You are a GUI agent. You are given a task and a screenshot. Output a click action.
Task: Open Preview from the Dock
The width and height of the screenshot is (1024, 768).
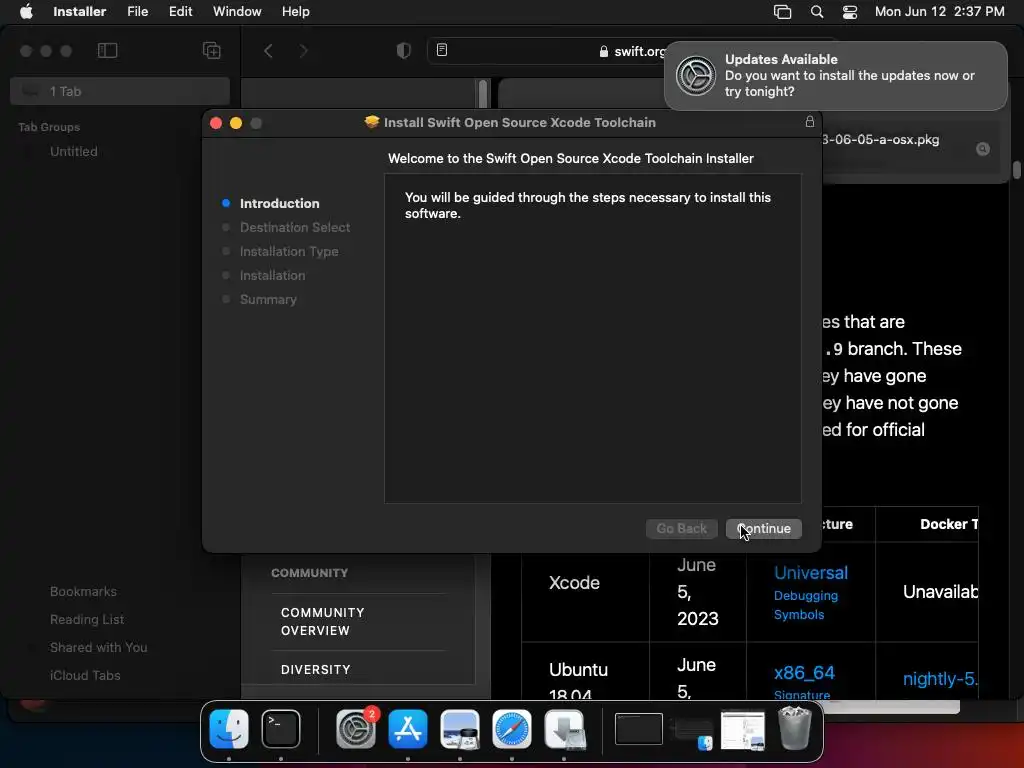click(x=460, y=729)
